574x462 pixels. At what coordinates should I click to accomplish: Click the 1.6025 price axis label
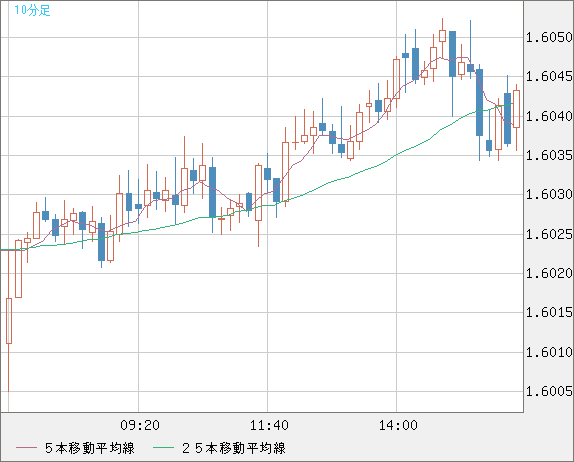point(549,234)
